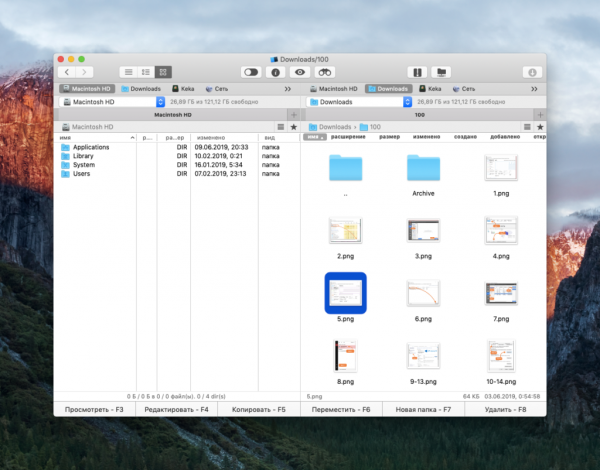Click the Quick Look eye icon
The image size is (600, 470).
coord(300,72)
